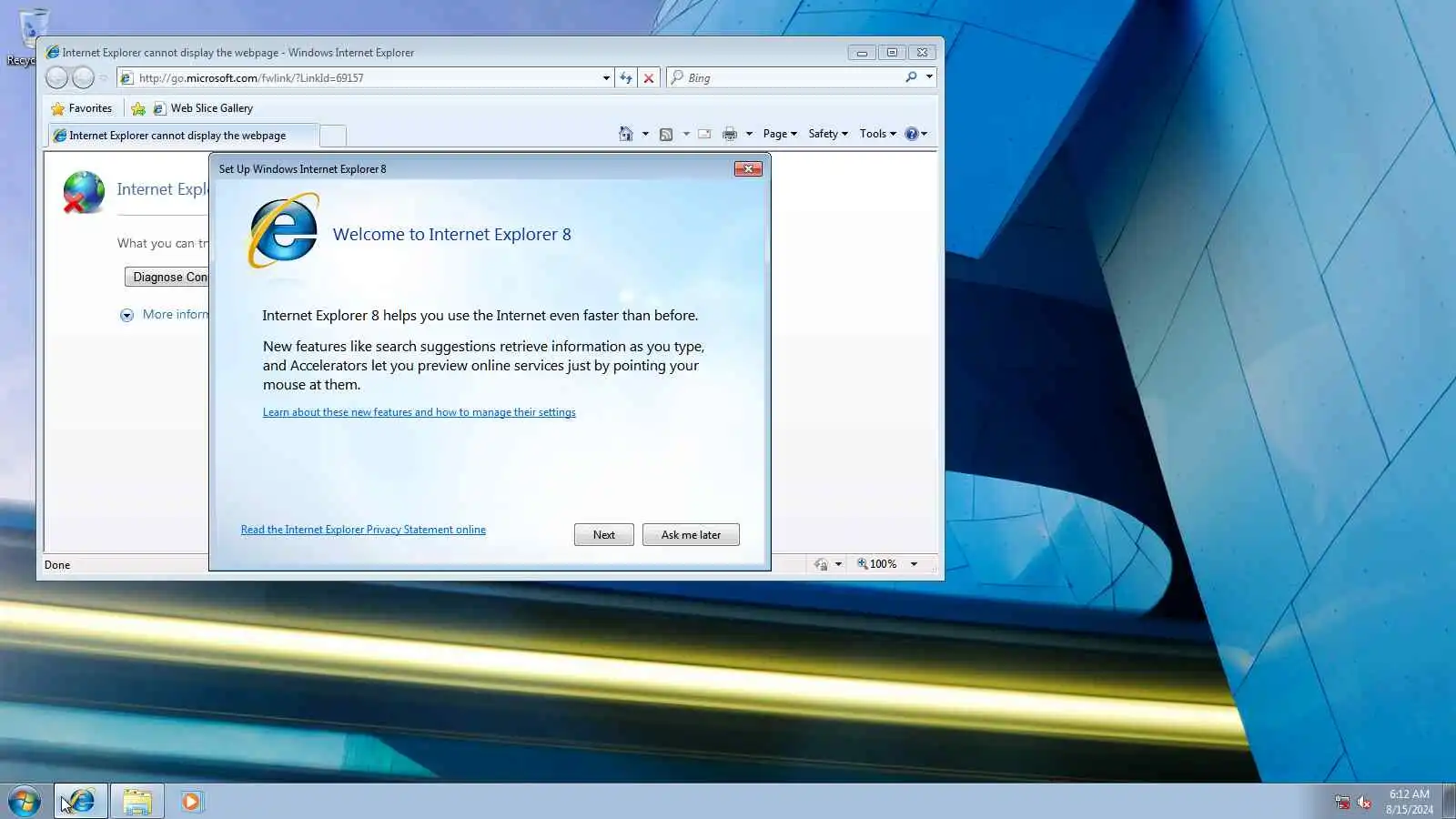This screenshot has height=819, width=1456.
Task: Click the 'Welcome to Internet Explorer 8' heading
Action: click(452, 235)
